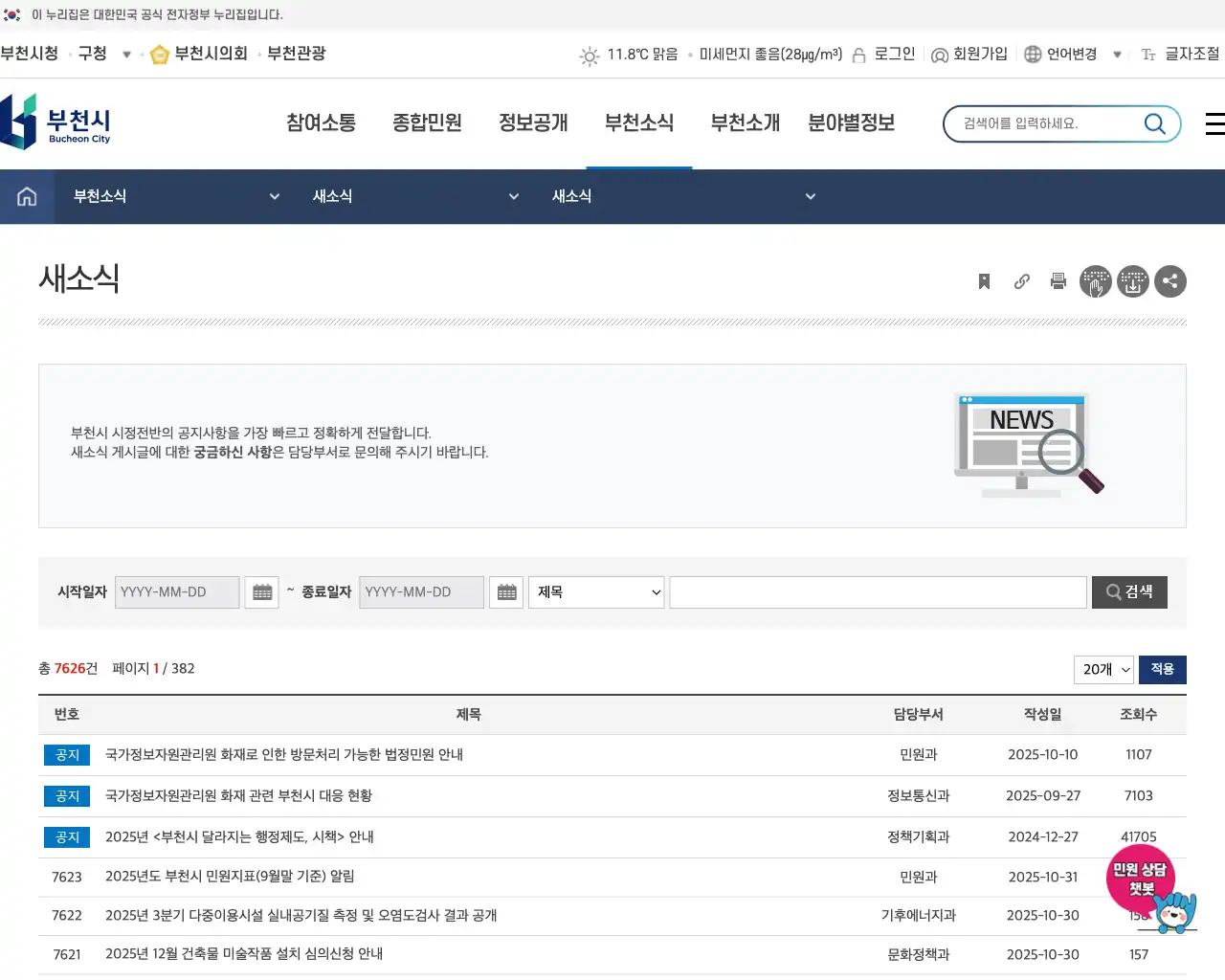1225x980 pixels.
Task: Go home via the home icon in breadcrumb
Action: [26, 196]
